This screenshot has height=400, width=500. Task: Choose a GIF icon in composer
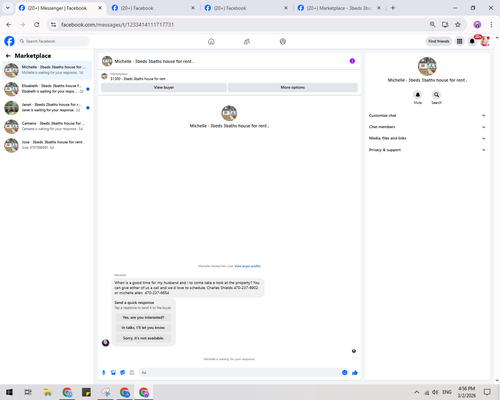point(132,372)
